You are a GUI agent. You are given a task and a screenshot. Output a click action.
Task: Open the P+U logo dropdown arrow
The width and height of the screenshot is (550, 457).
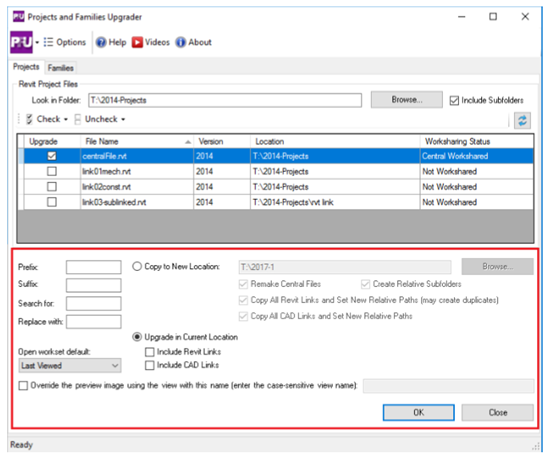click(x=37, y=42)
